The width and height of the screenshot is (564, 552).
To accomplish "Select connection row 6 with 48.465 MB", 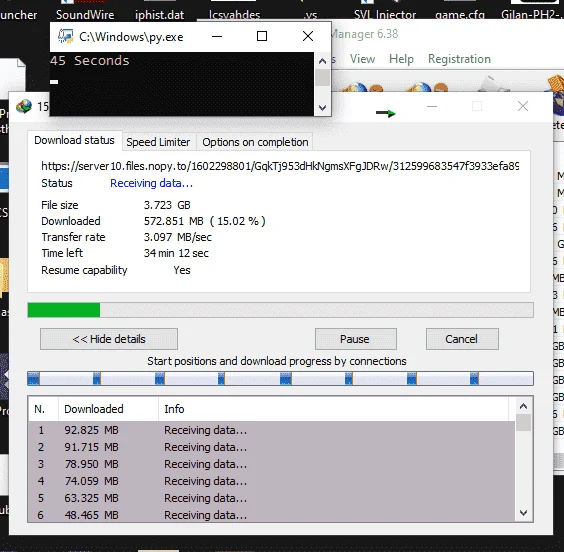I will pyautogui.click(x=272, y=515).
